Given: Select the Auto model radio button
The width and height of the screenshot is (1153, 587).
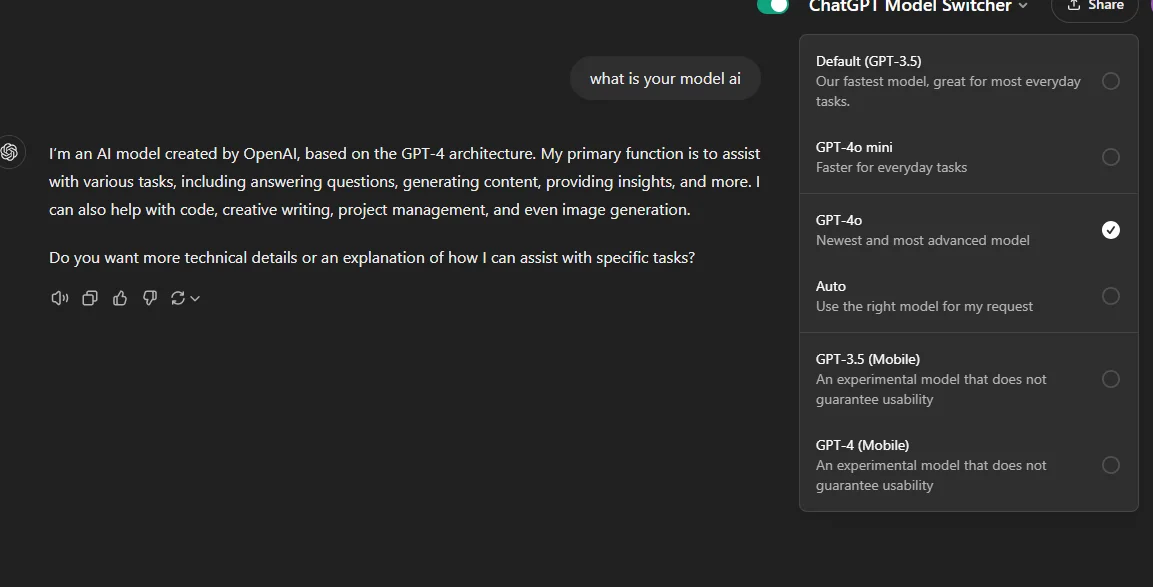Looking at the screenshot, I should 1110,296.
